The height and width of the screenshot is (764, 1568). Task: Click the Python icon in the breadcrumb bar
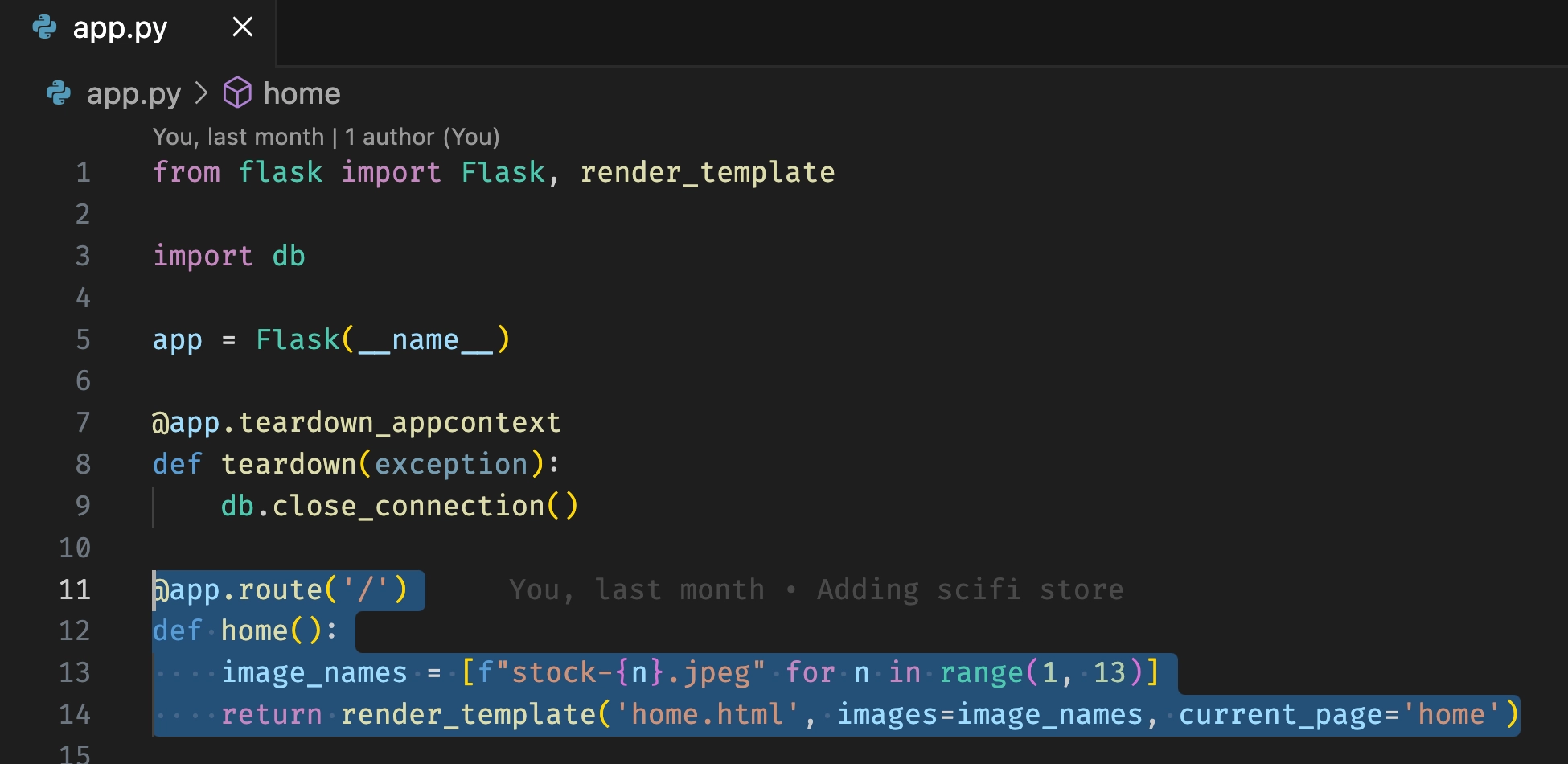coord(60,93)
